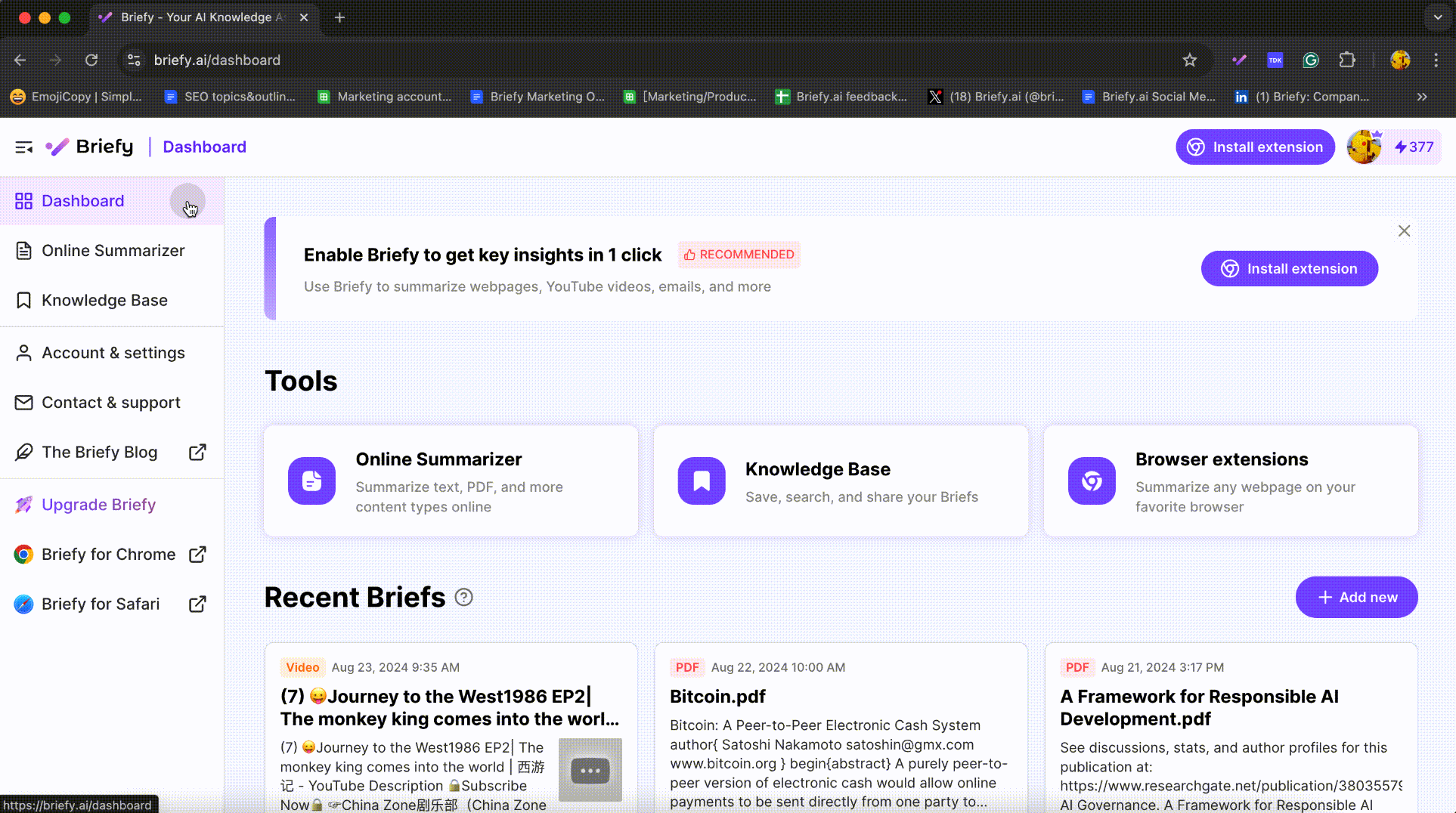Click the Online Summarizer document icon
This screenshot has height=813, width=1456.
point(311,481)
